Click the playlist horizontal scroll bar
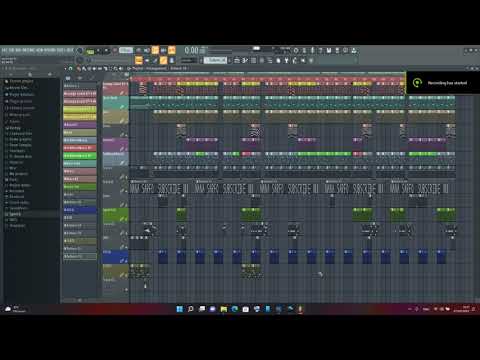This screenshot has width=480, height=360. click(267, 73)
